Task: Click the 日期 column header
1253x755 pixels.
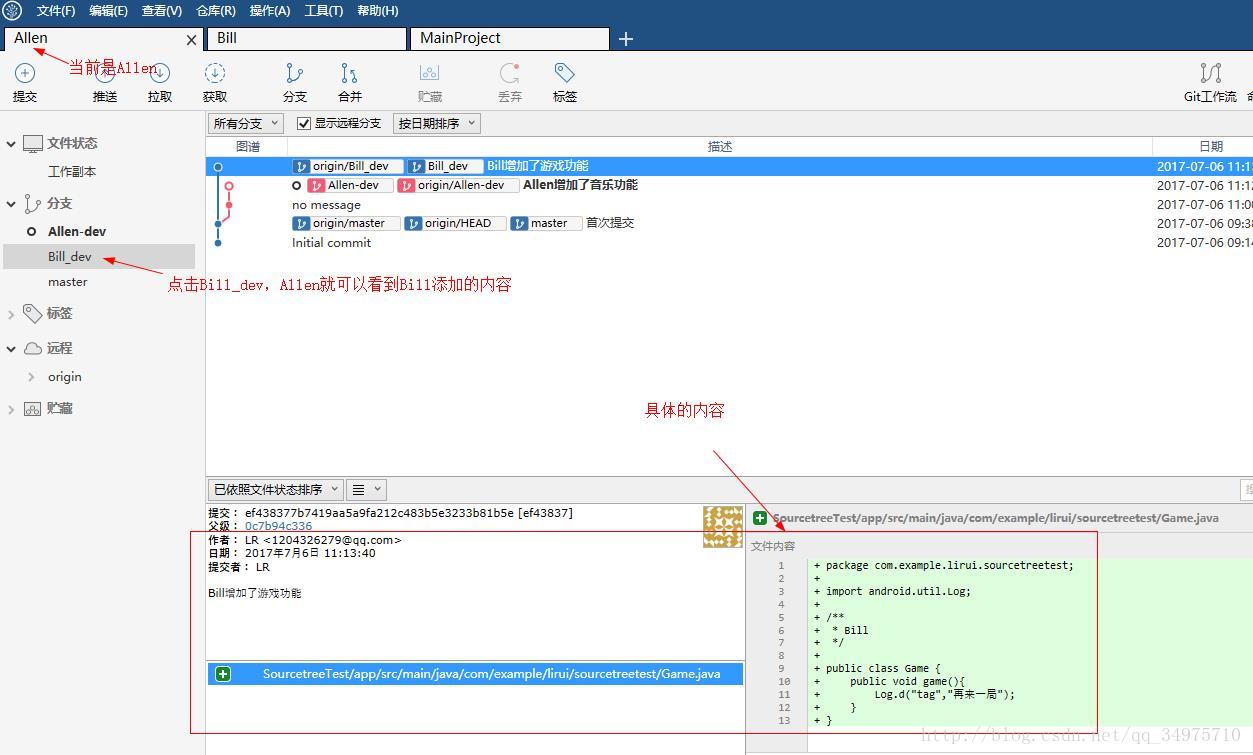Action: click(x=1211, y=146)
